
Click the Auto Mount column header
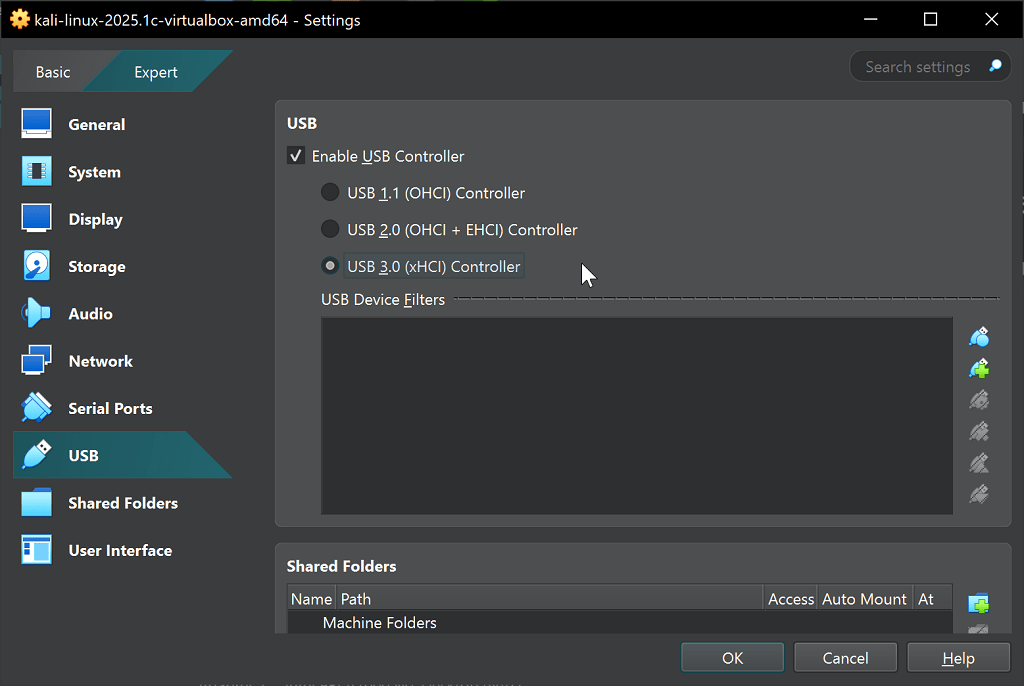point(865,598)
